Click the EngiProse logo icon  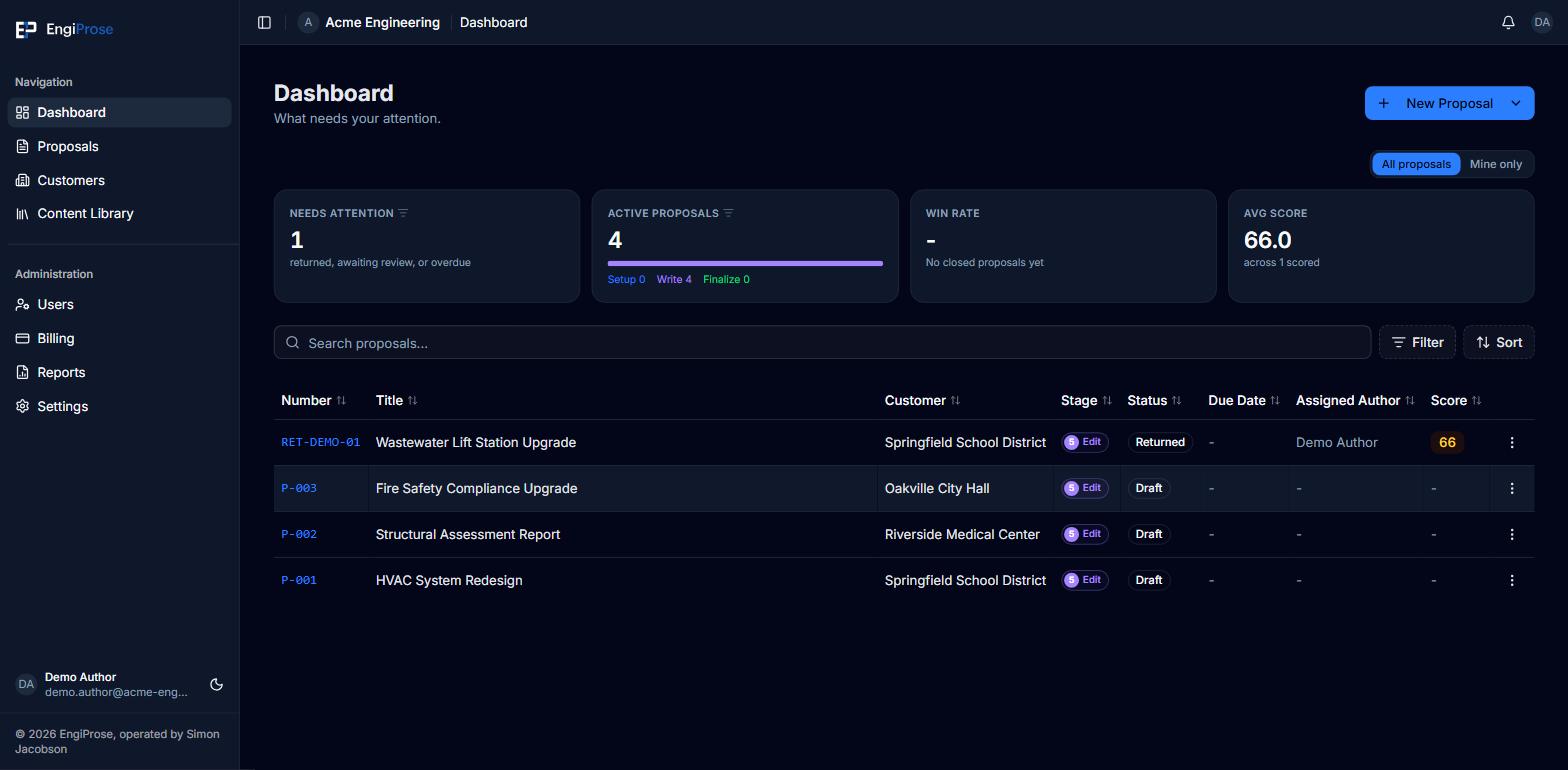coord(26,29)
